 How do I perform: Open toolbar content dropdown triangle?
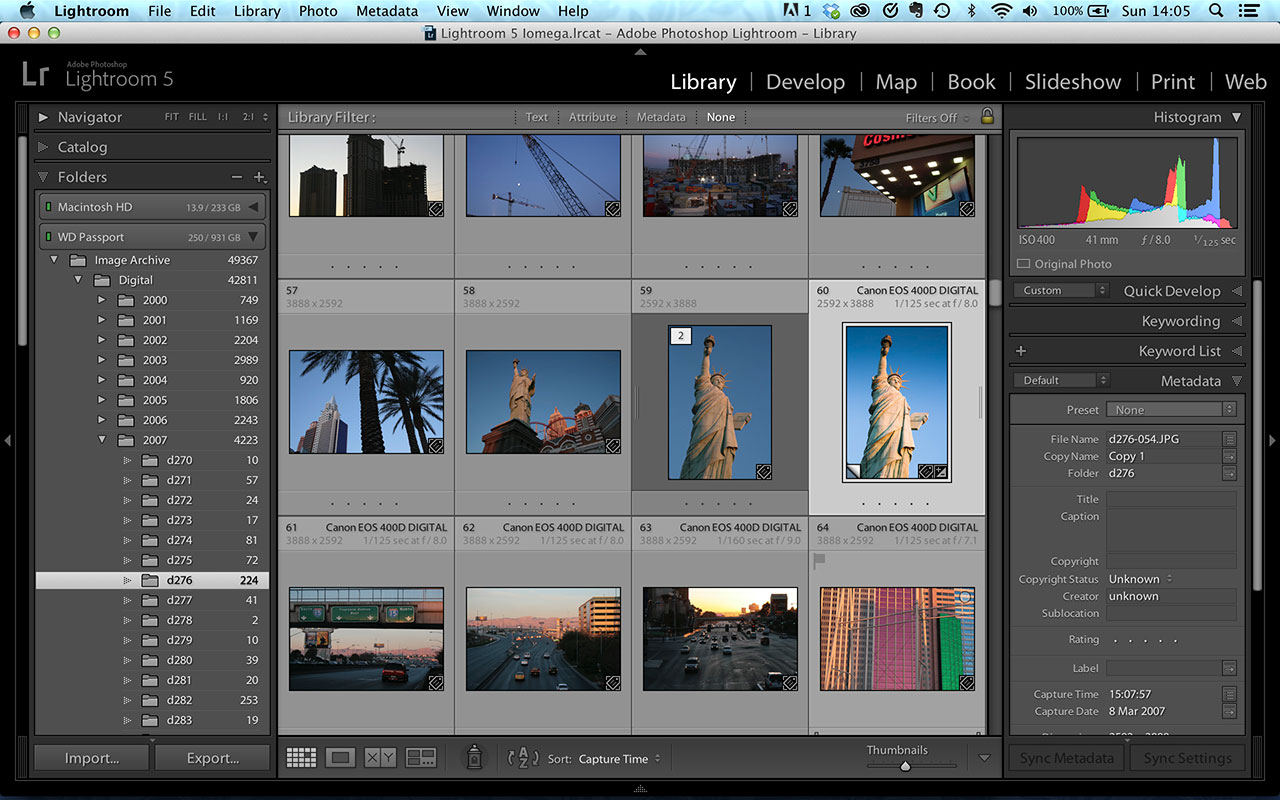[984, 758]
